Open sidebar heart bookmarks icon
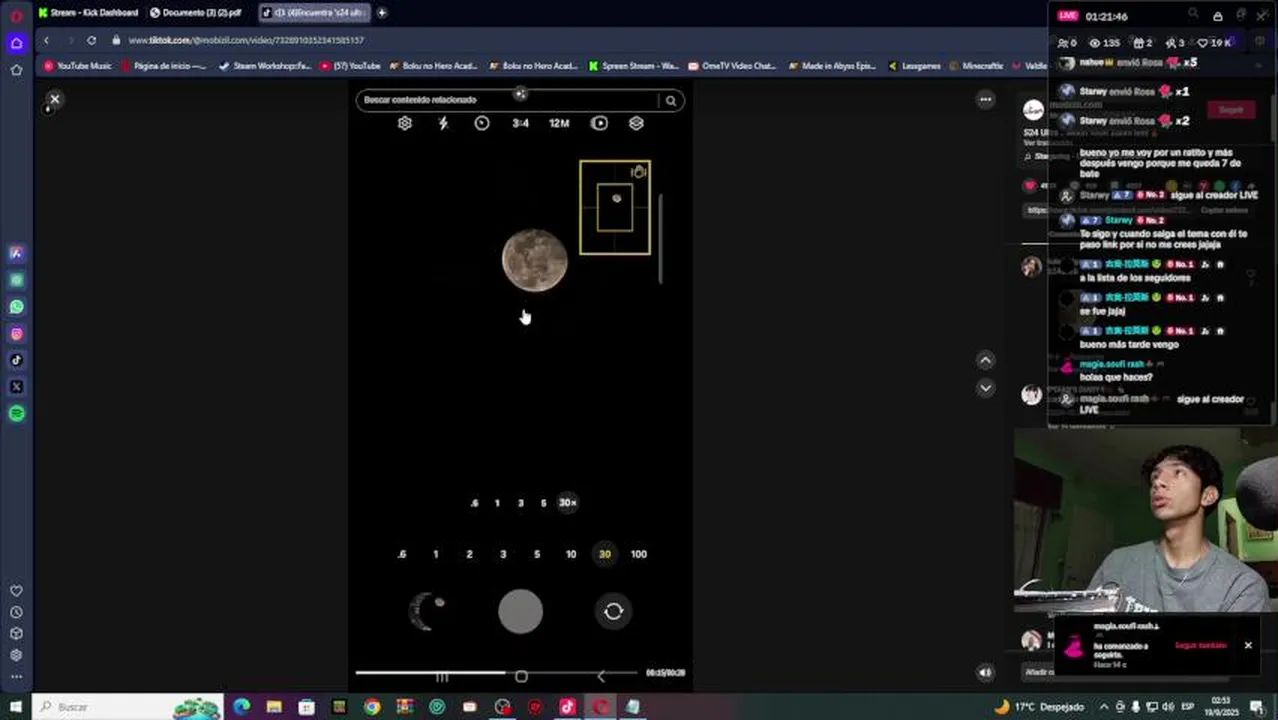This screenshot has height=720, width=1278. click(x=16, y=591)
